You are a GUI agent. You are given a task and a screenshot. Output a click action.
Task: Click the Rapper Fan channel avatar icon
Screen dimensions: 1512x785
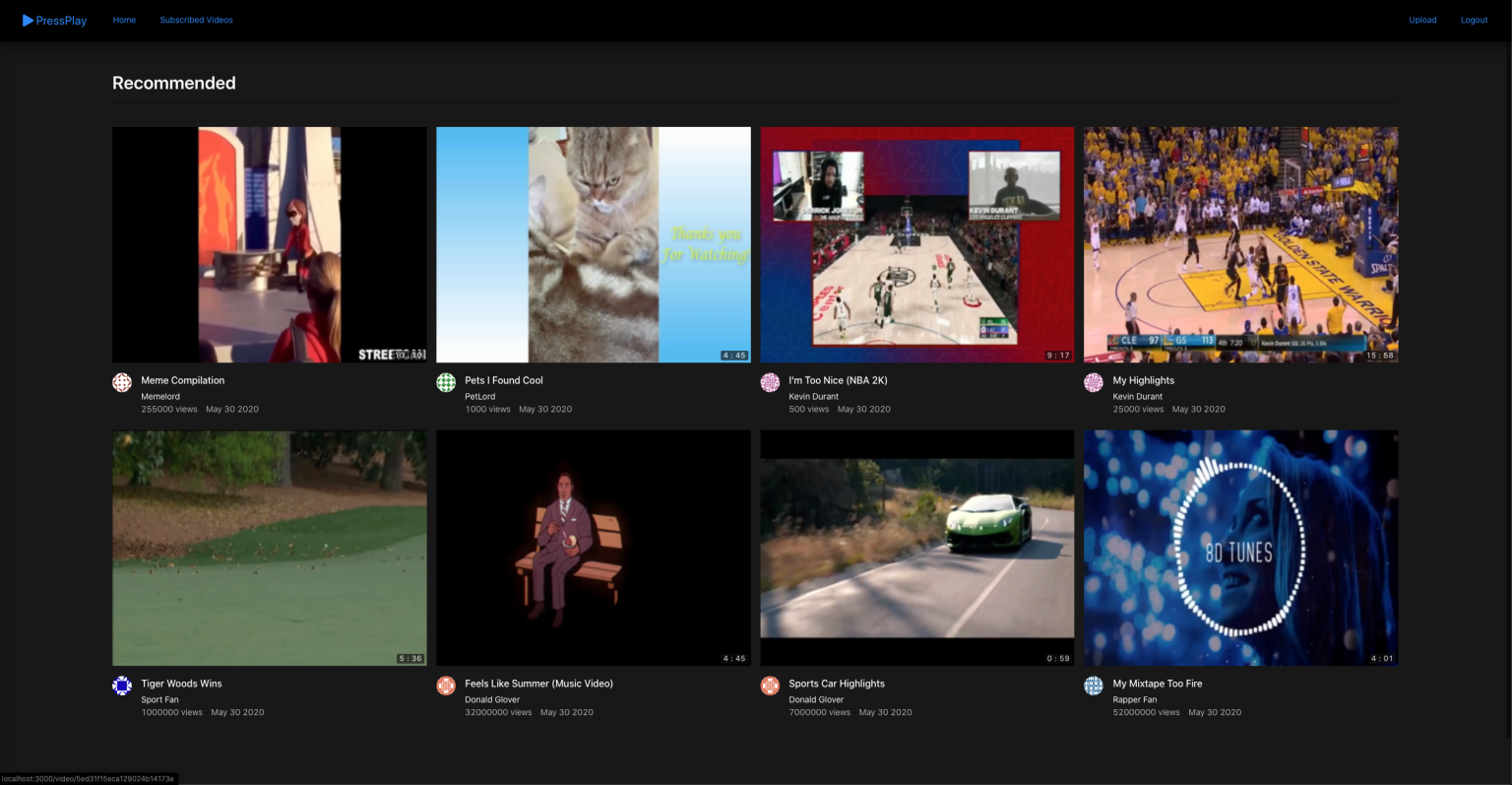(x=1093, y=686)
